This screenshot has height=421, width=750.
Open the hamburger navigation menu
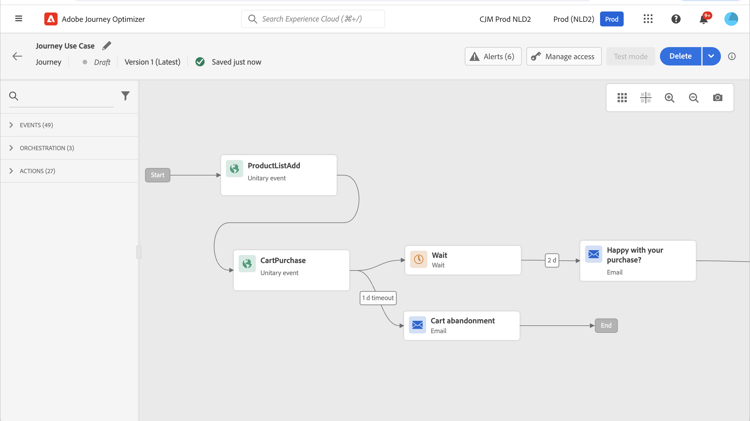coord(18,19)
